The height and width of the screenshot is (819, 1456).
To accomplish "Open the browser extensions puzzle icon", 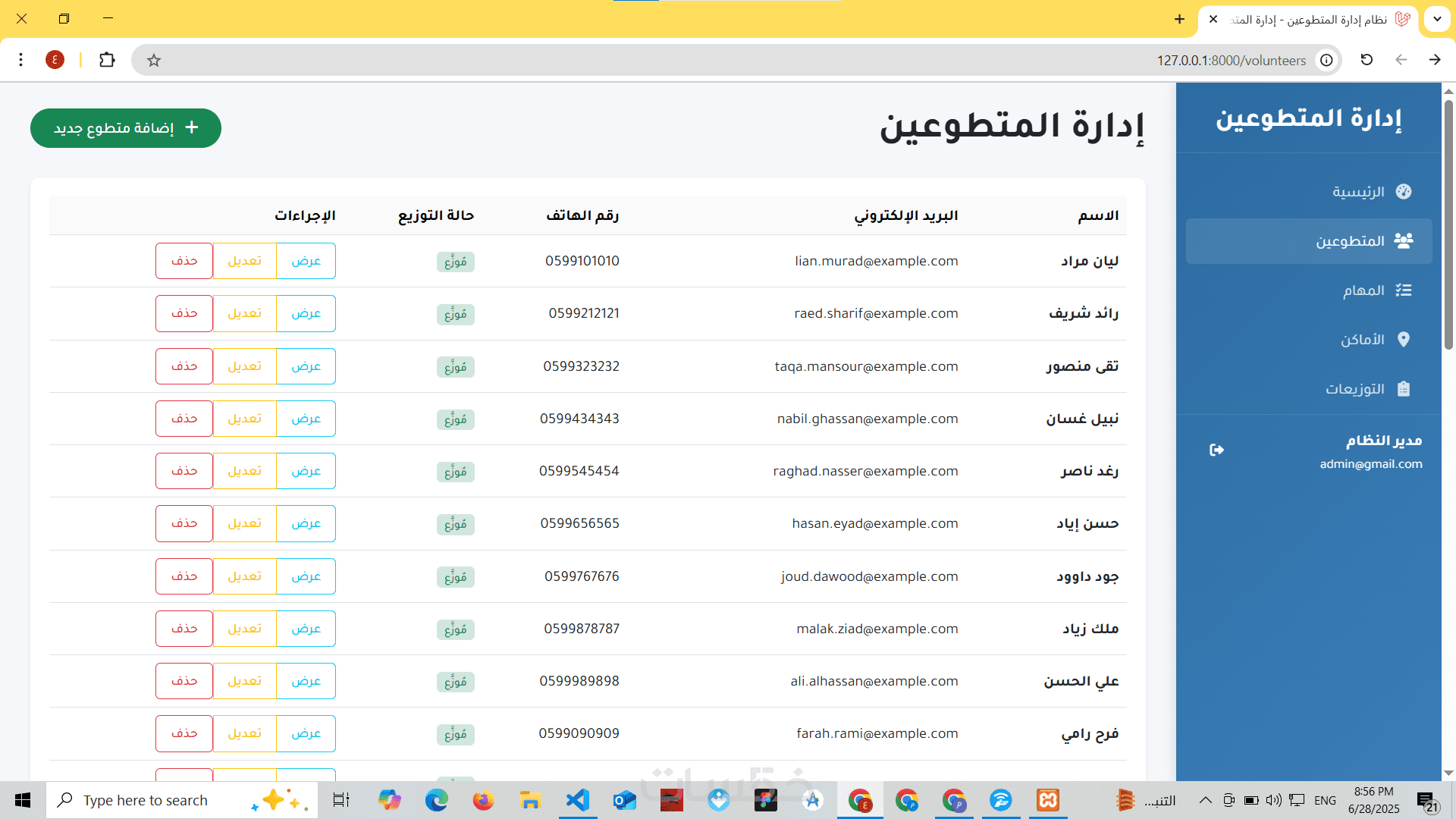I will [x=107, y=60].
